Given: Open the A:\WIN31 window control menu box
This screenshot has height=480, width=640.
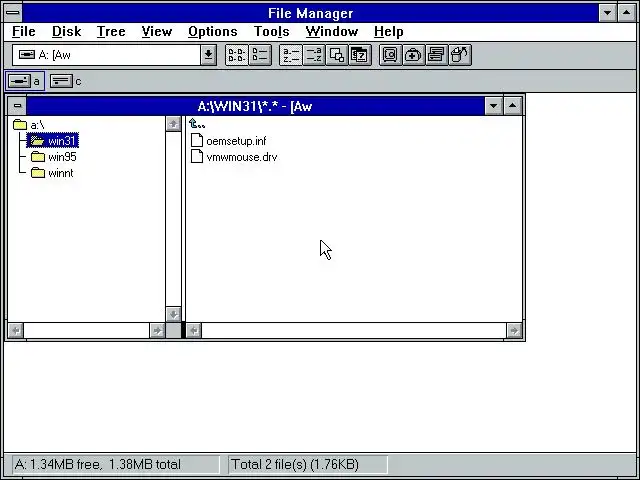Looking at the screenshot, I should [x=17, y=106].
